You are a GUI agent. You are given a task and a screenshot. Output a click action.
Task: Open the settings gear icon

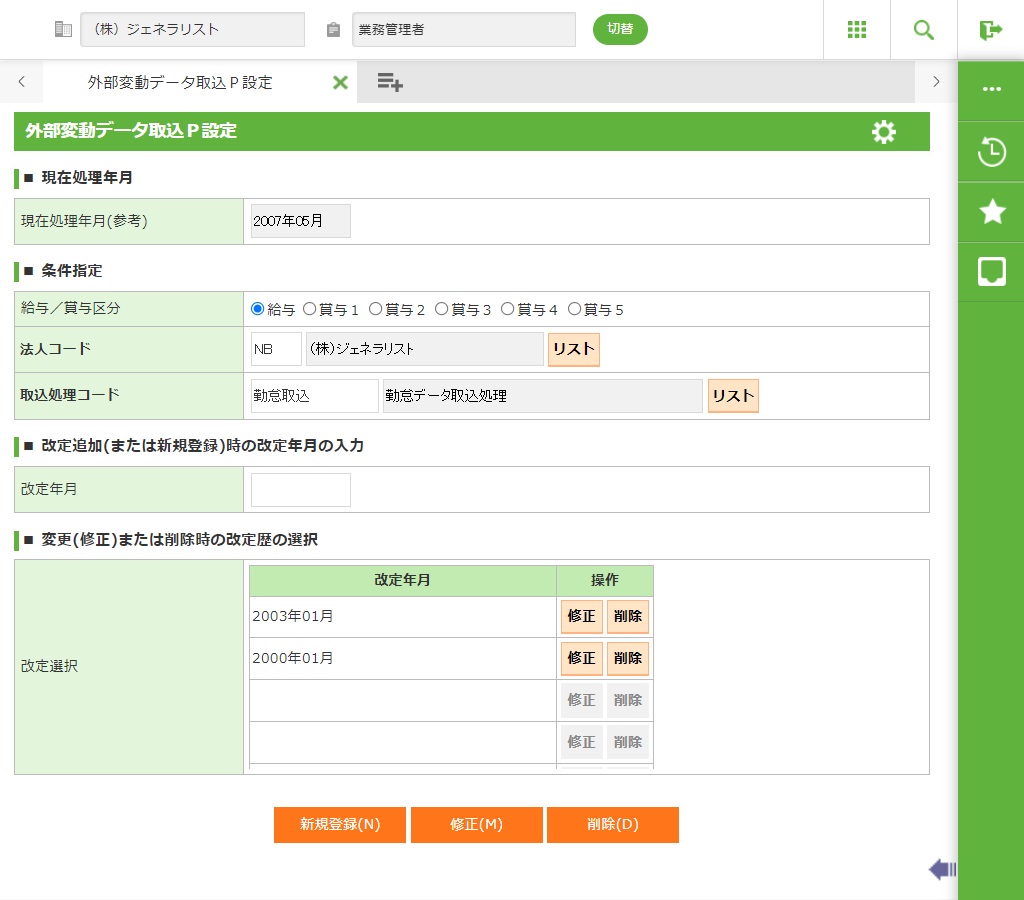pyautogui.click(x=884, y=132)
